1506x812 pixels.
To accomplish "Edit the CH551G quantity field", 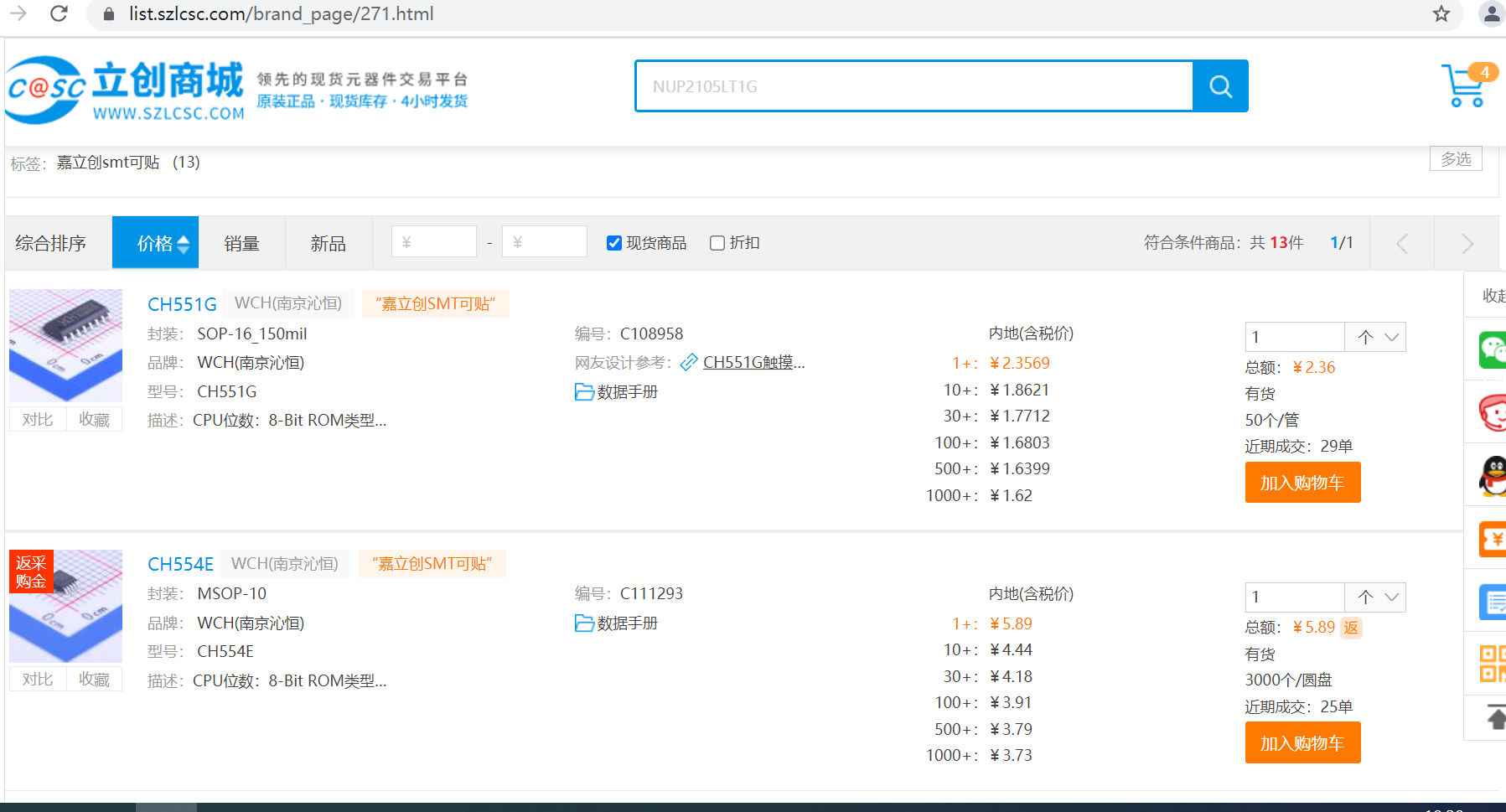I will pyautogui.click(x=1295, y=337).
